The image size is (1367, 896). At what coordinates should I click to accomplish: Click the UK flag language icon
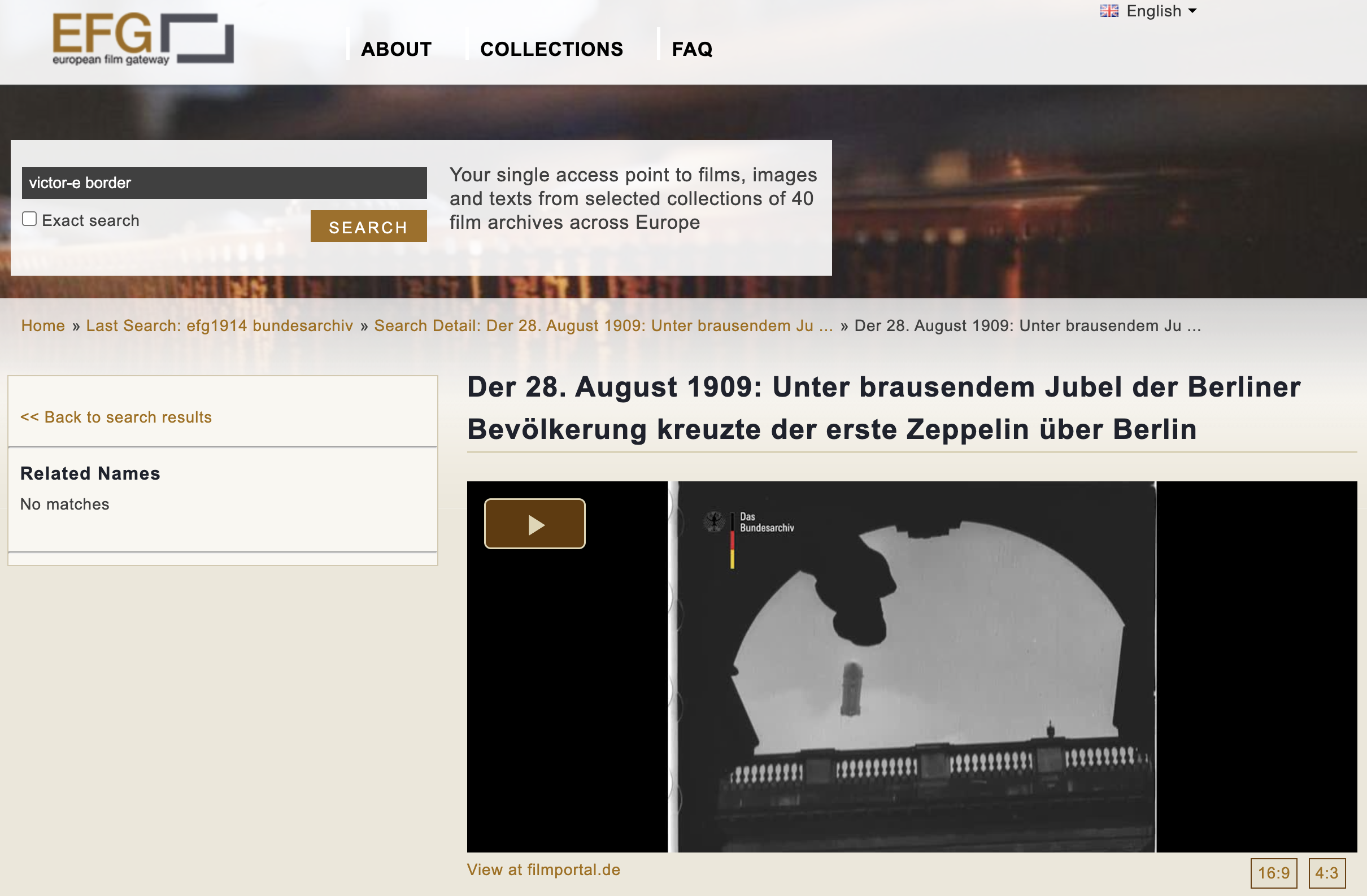(x=1108, y=11)
